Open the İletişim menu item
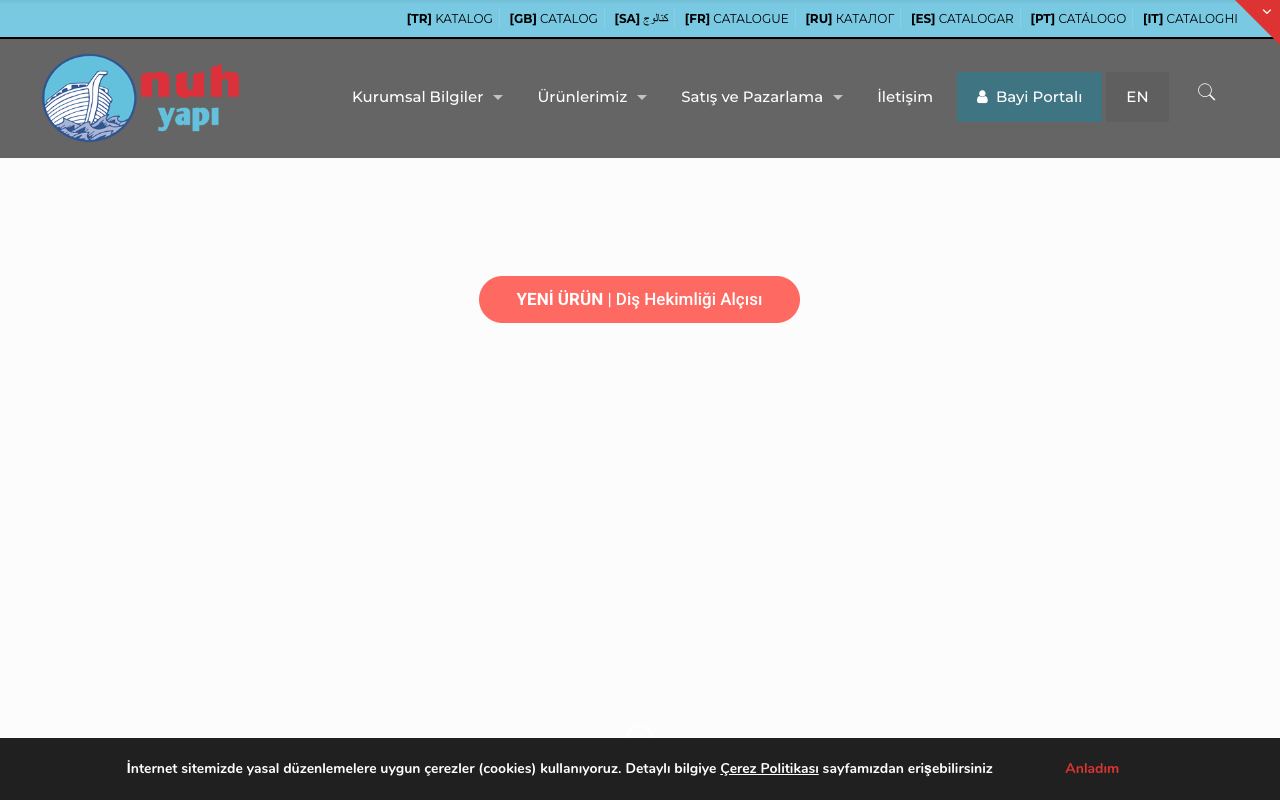 click(x=905, y=97)
